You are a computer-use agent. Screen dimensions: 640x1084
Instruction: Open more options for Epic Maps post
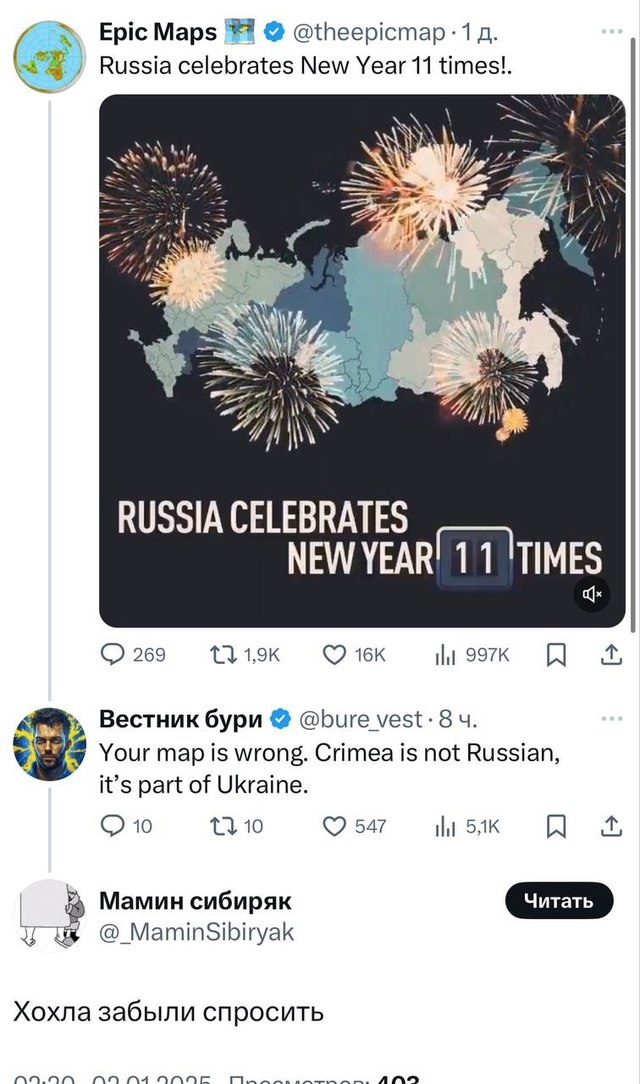612,32
